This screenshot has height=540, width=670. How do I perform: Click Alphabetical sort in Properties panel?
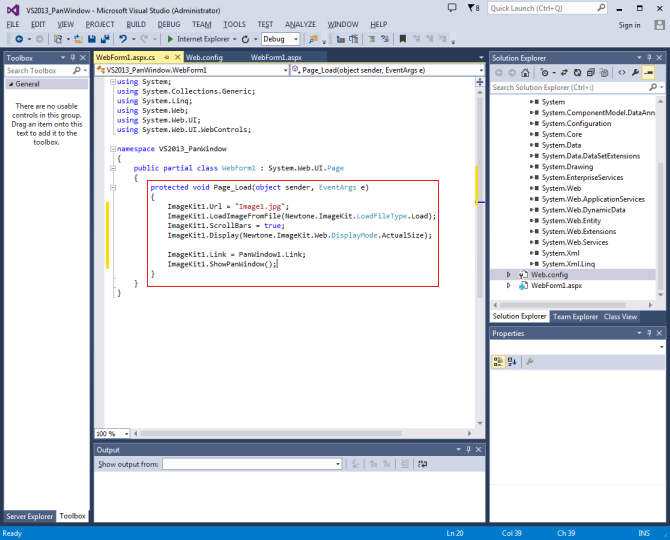(x=512, y=362)
